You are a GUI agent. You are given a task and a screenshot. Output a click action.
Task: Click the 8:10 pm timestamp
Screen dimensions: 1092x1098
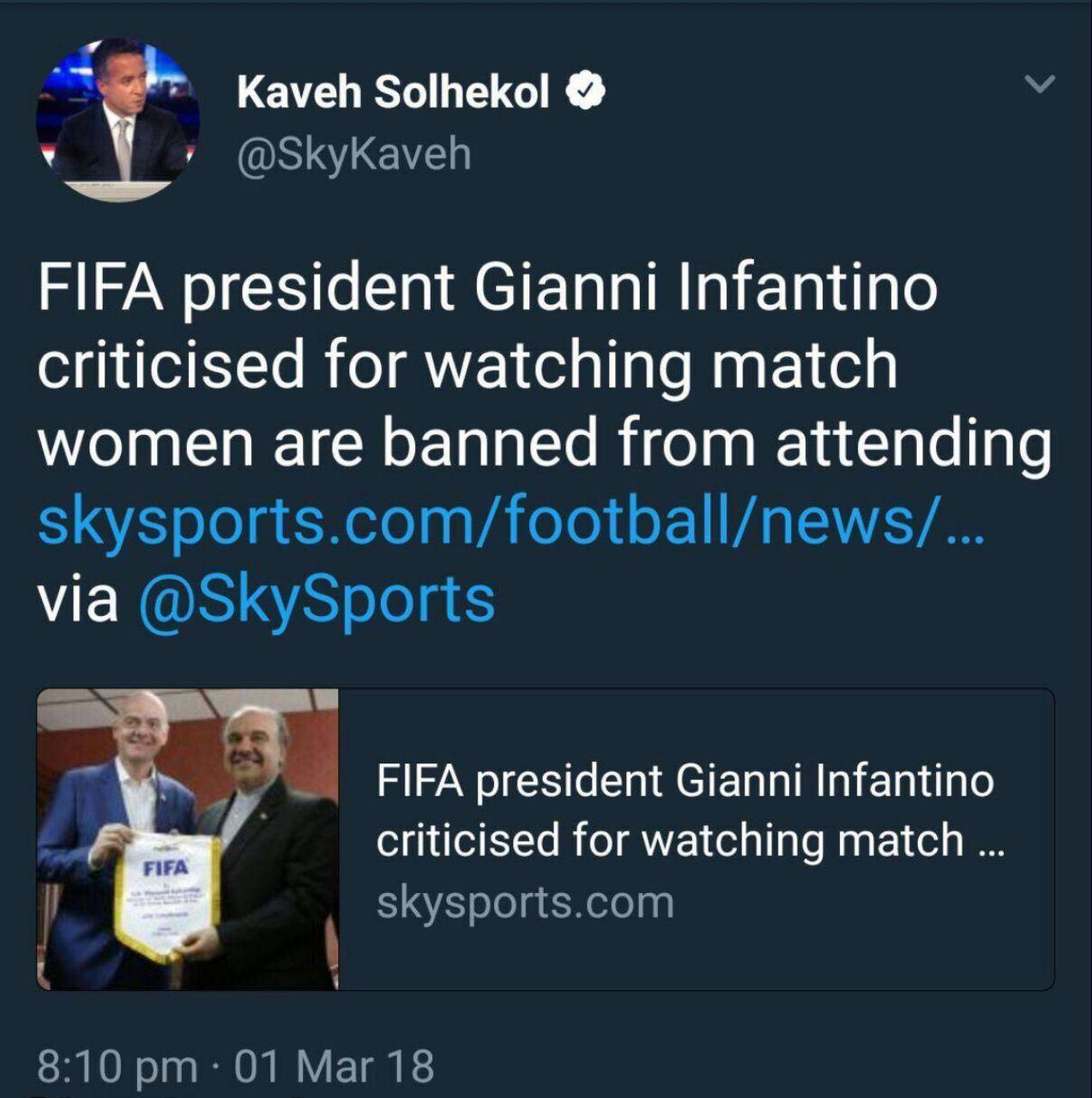(x=117, y=1066)
